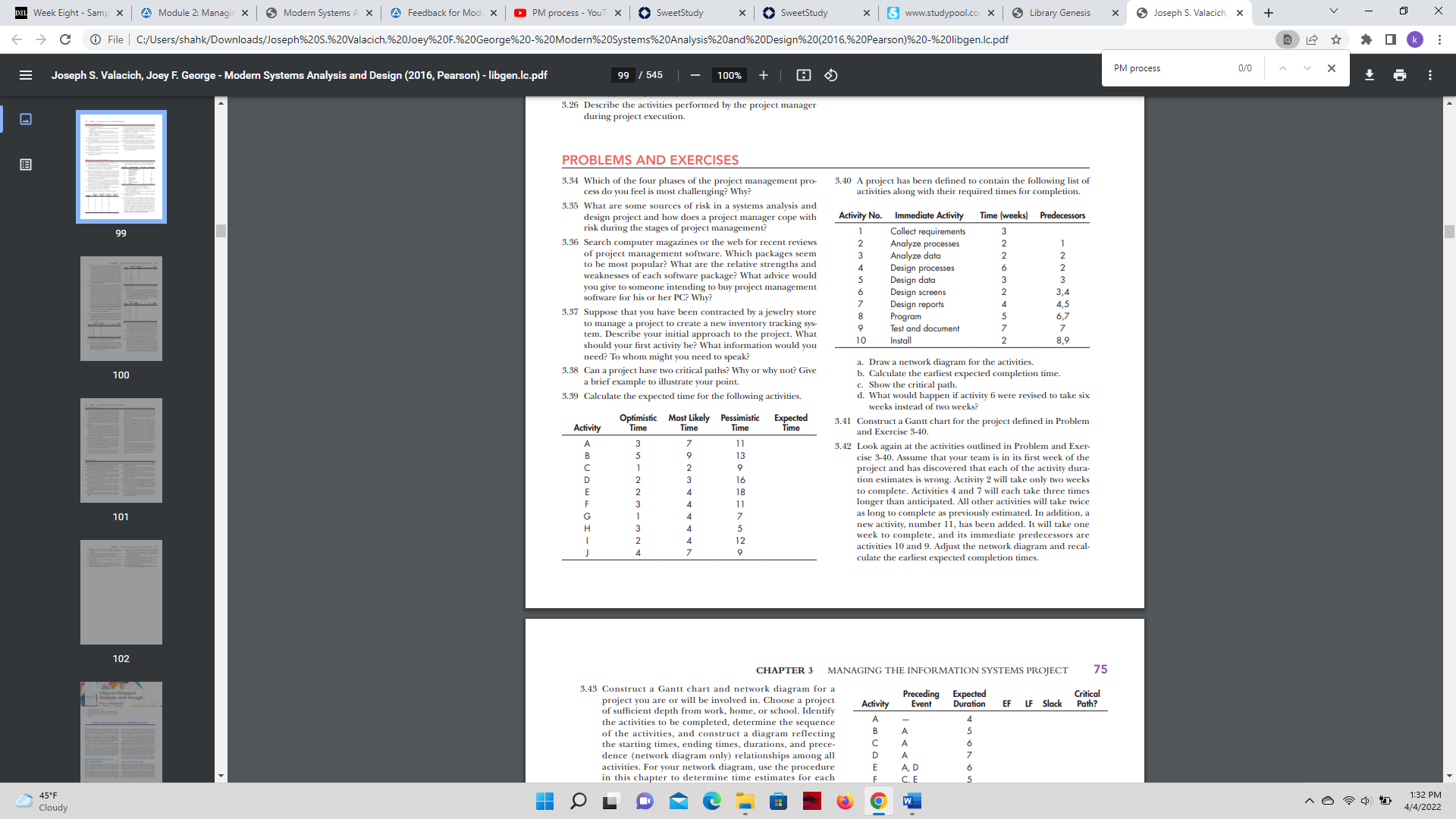Click the fit to page icon
Viewport: 1456px width, 819px height.
(804, 75)
